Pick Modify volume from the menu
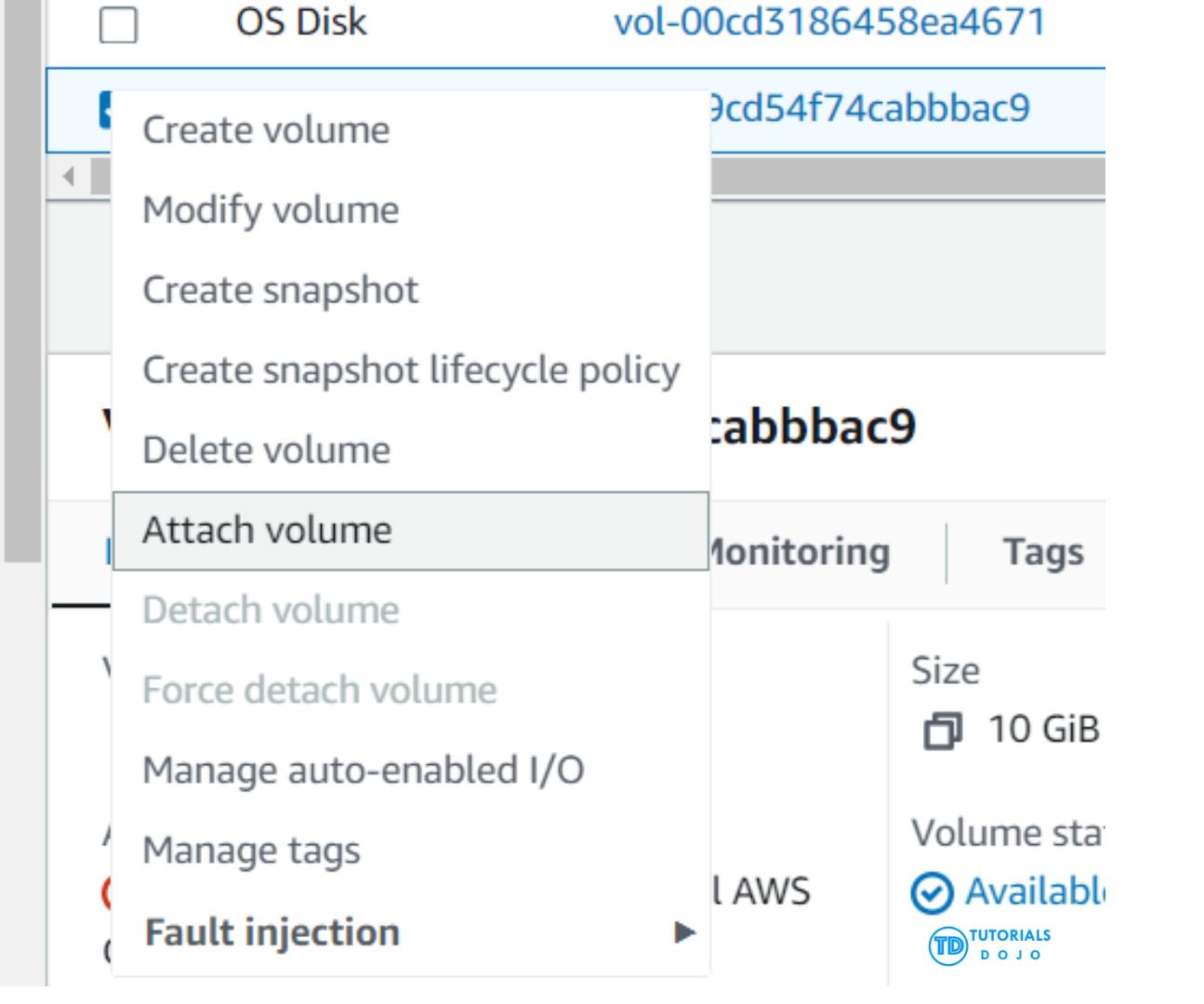The height and width of the screenshot is (1004, 1204). (271, 210)
